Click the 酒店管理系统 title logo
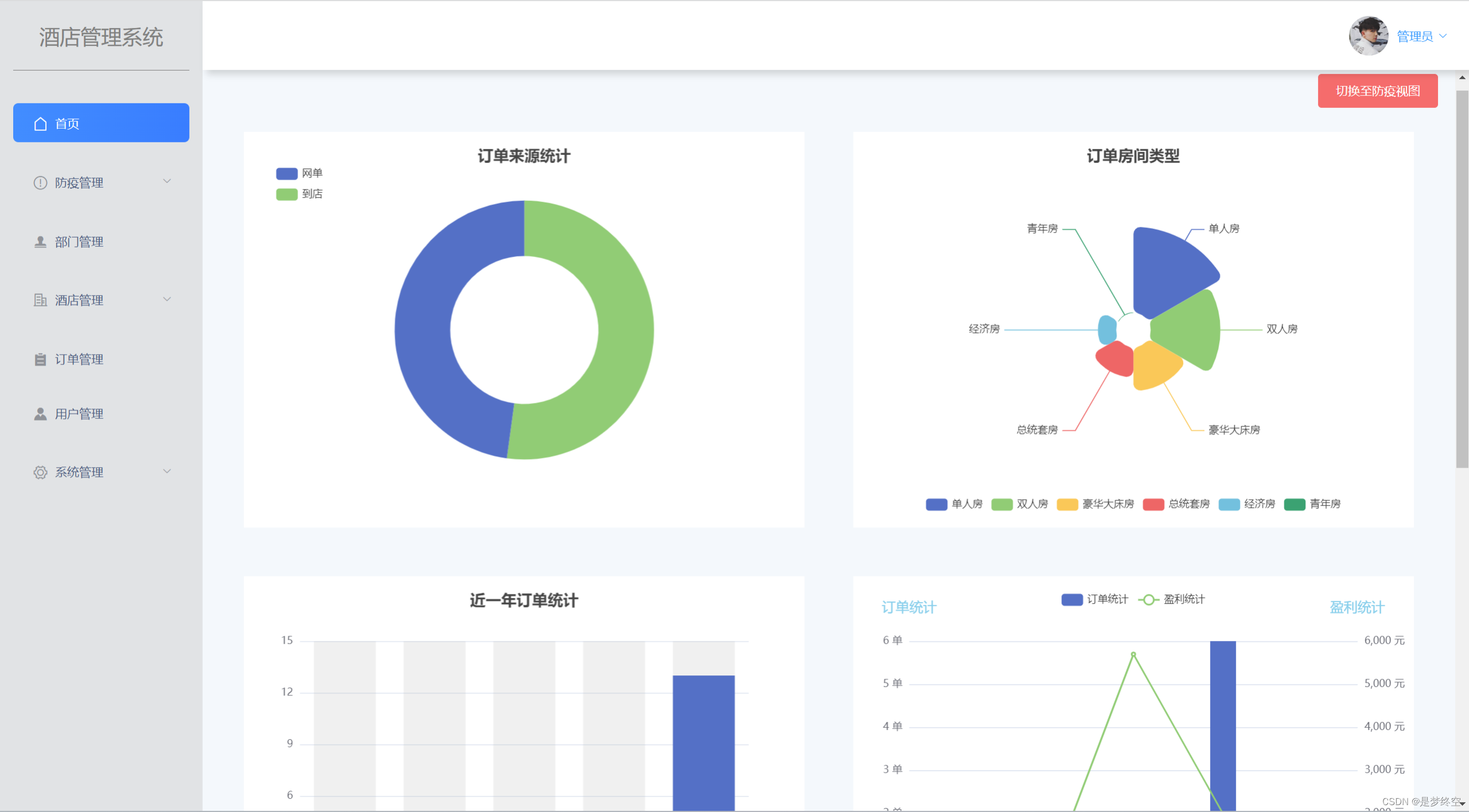This screenshot has height=812, width=1469. click(x=101, y=37)
